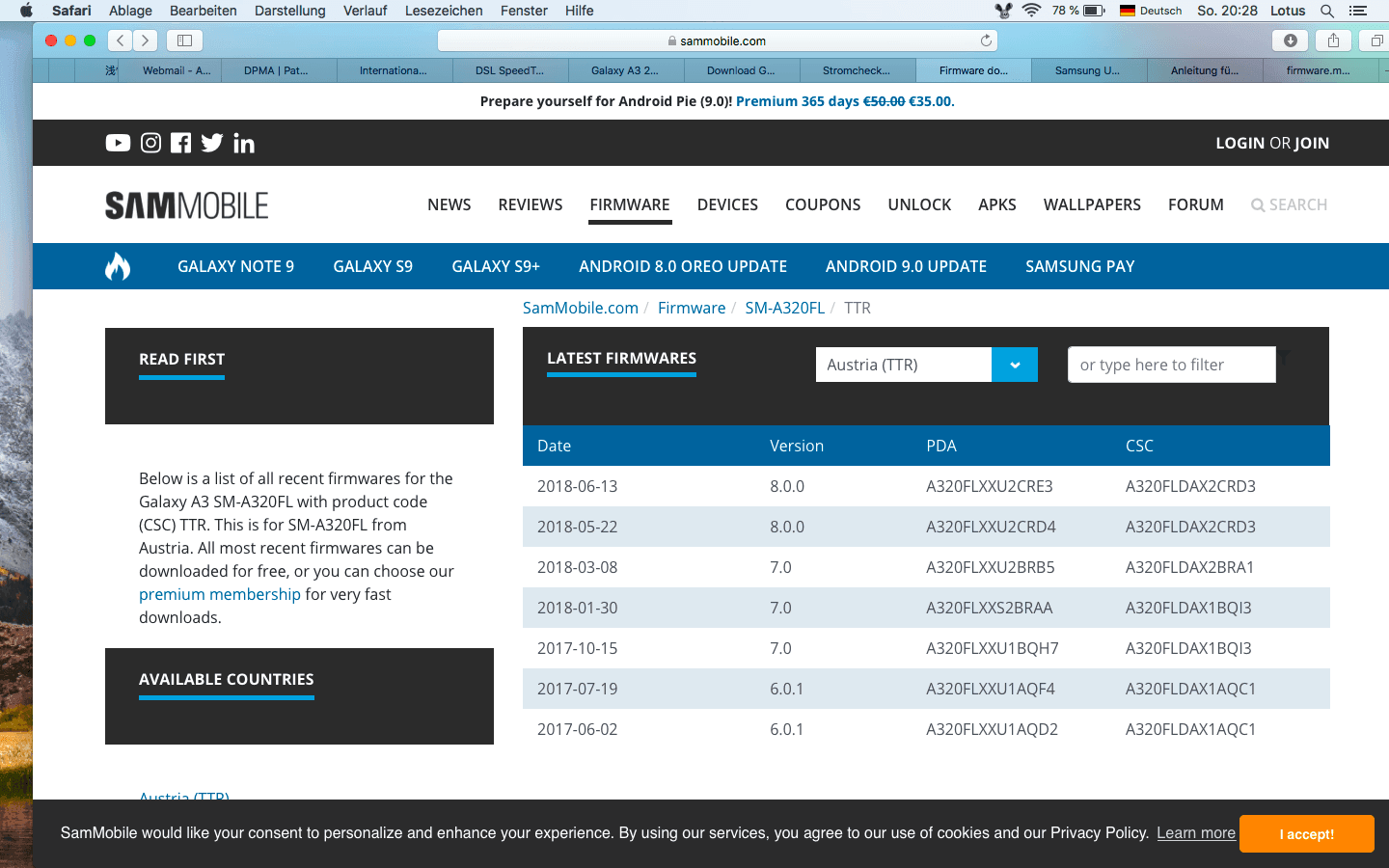Click the premium membership link
Viewport: 1389px width, 868px height.
(x=220, y=594)
